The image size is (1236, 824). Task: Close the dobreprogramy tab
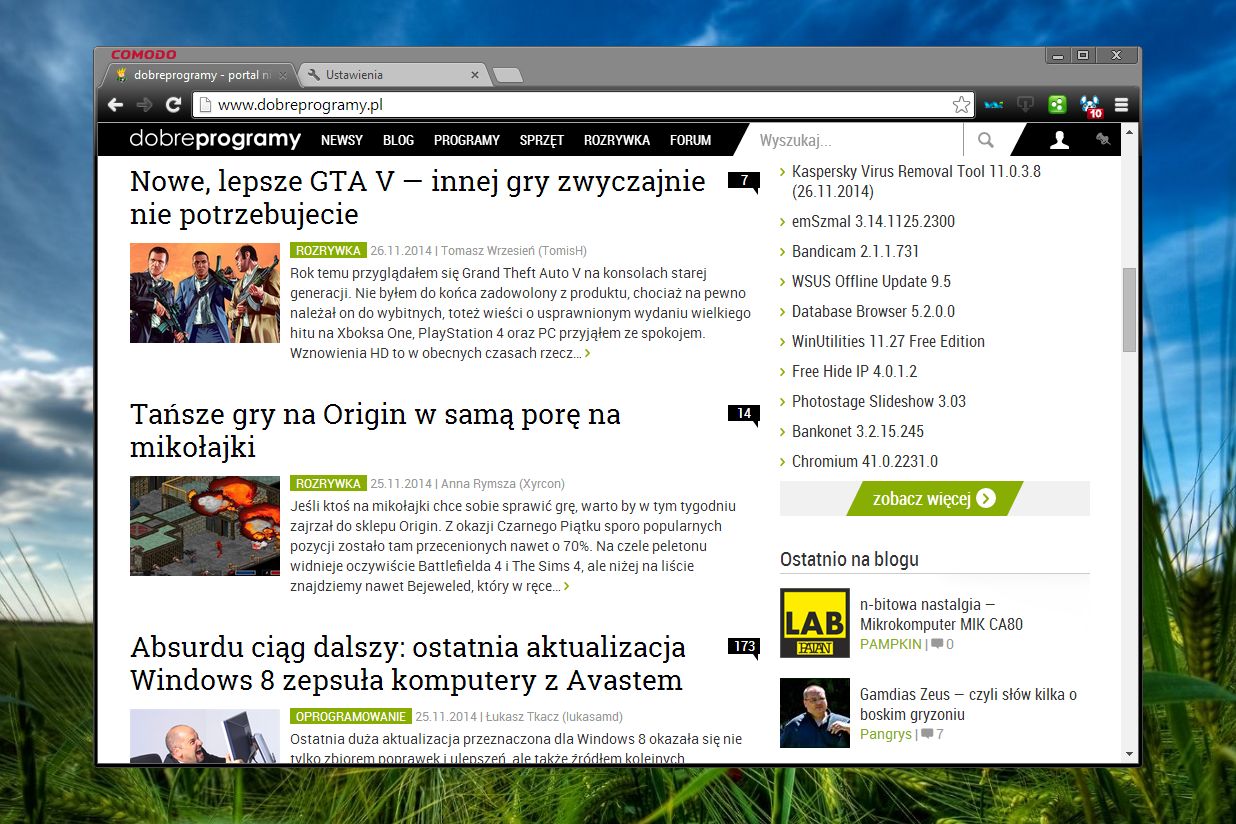[283, 75]
